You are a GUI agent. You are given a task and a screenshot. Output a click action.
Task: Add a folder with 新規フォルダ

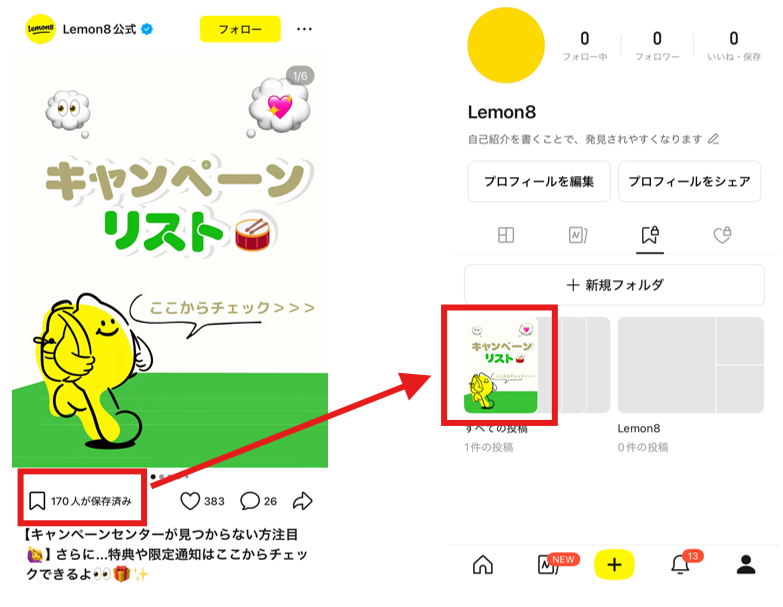coord(614,285)
